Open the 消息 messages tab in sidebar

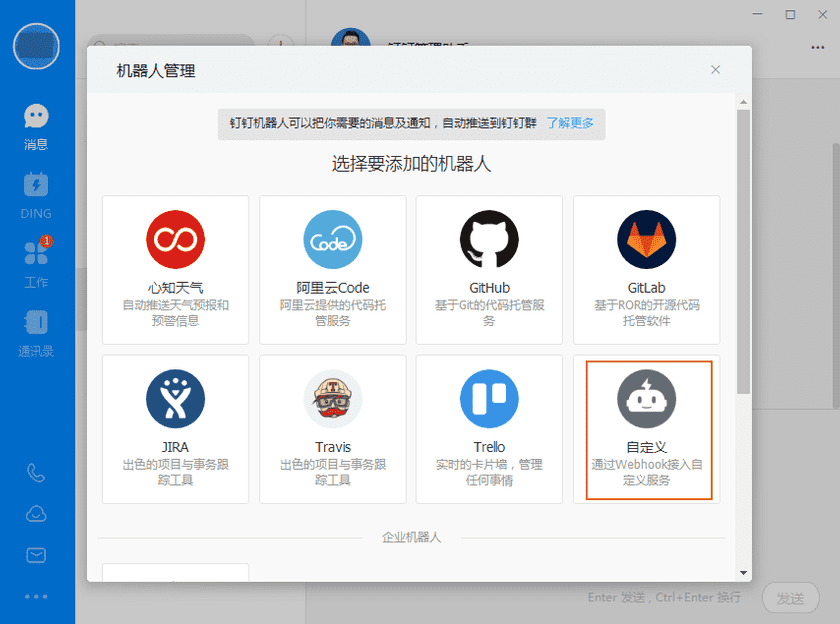coord(36,127)
